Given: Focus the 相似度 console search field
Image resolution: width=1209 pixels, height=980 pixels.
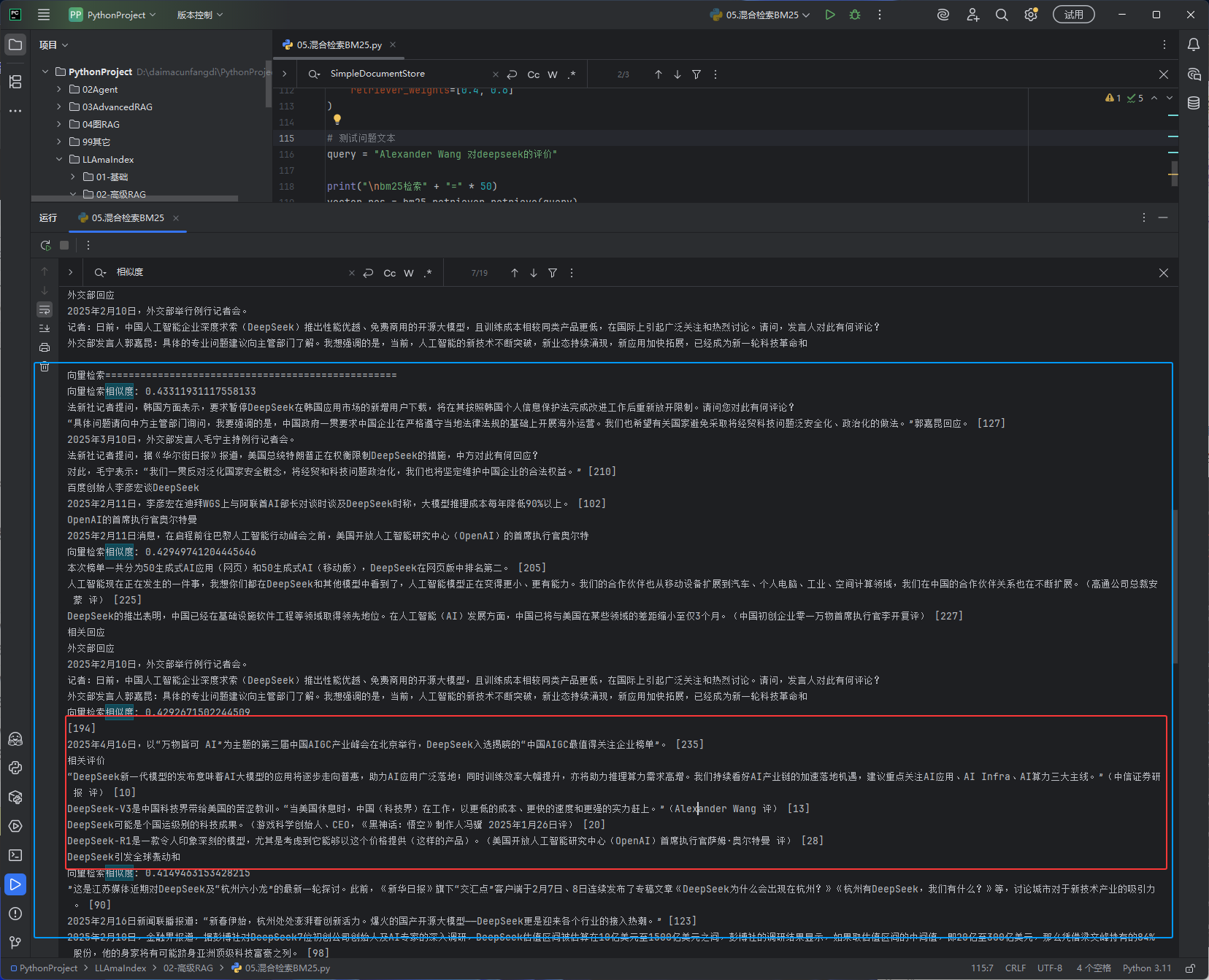Looking at the screenshot, I should point(230,272).
